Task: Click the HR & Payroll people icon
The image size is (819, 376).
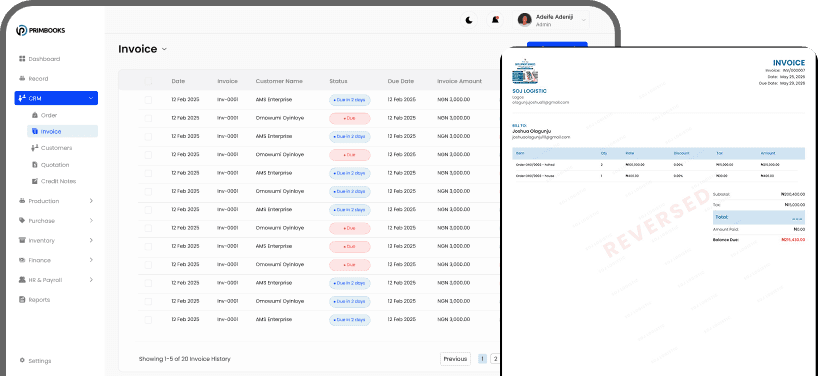Action: [x=22, y=280]
